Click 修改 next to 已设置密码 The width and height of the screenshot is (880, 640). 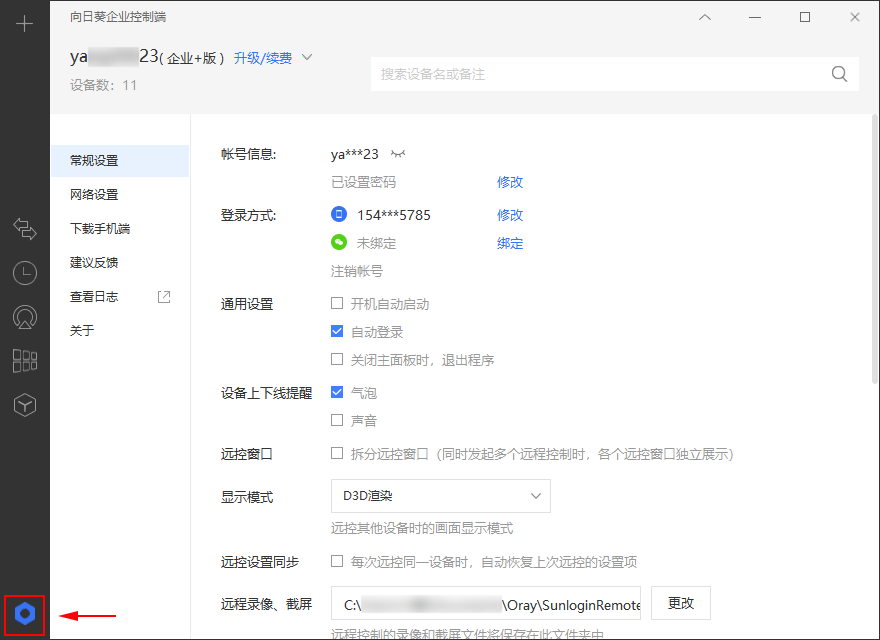pyautogui.click(x=510, y=182)
